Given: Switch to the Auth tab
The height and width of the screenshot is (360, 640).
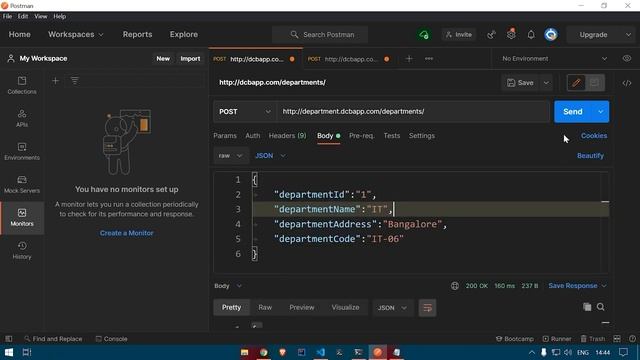Looking at the screenshot, I should pyautogui.click(x=253, y=136).
